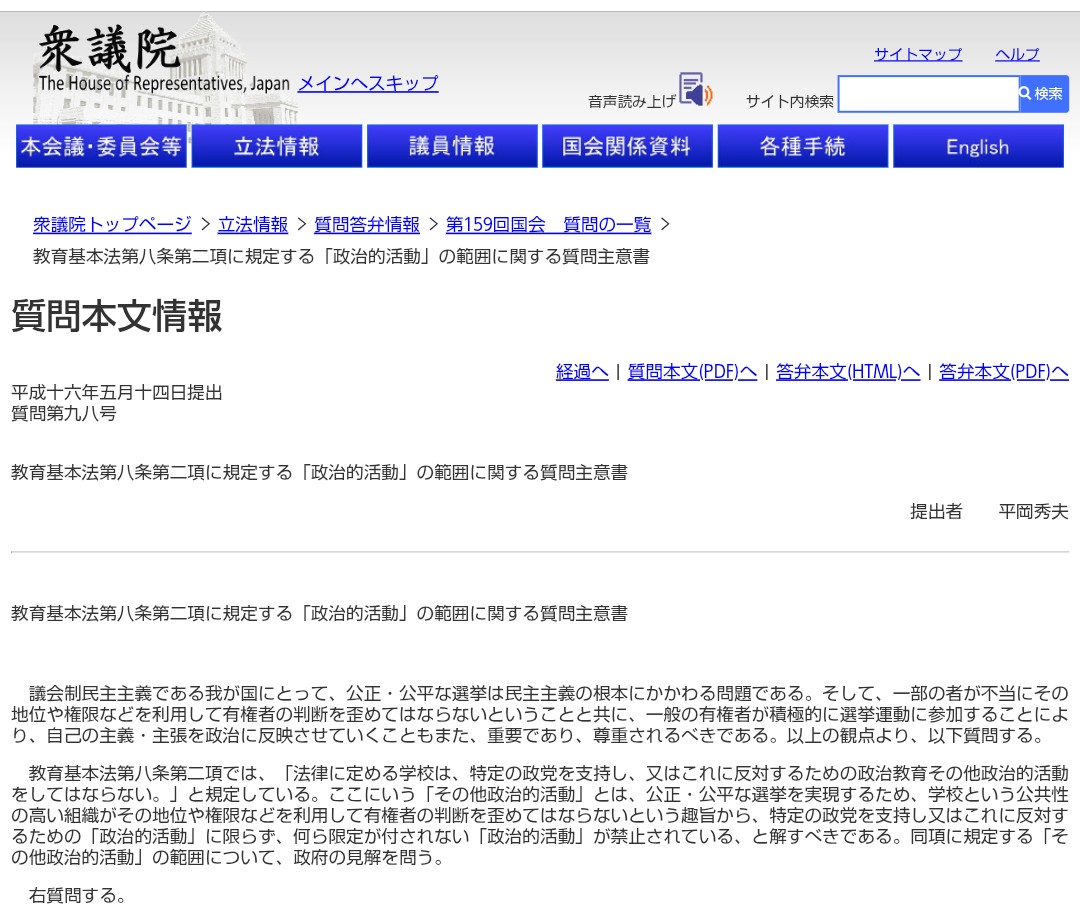Open the 質問本文(PDF)へ link

(692, 372)
